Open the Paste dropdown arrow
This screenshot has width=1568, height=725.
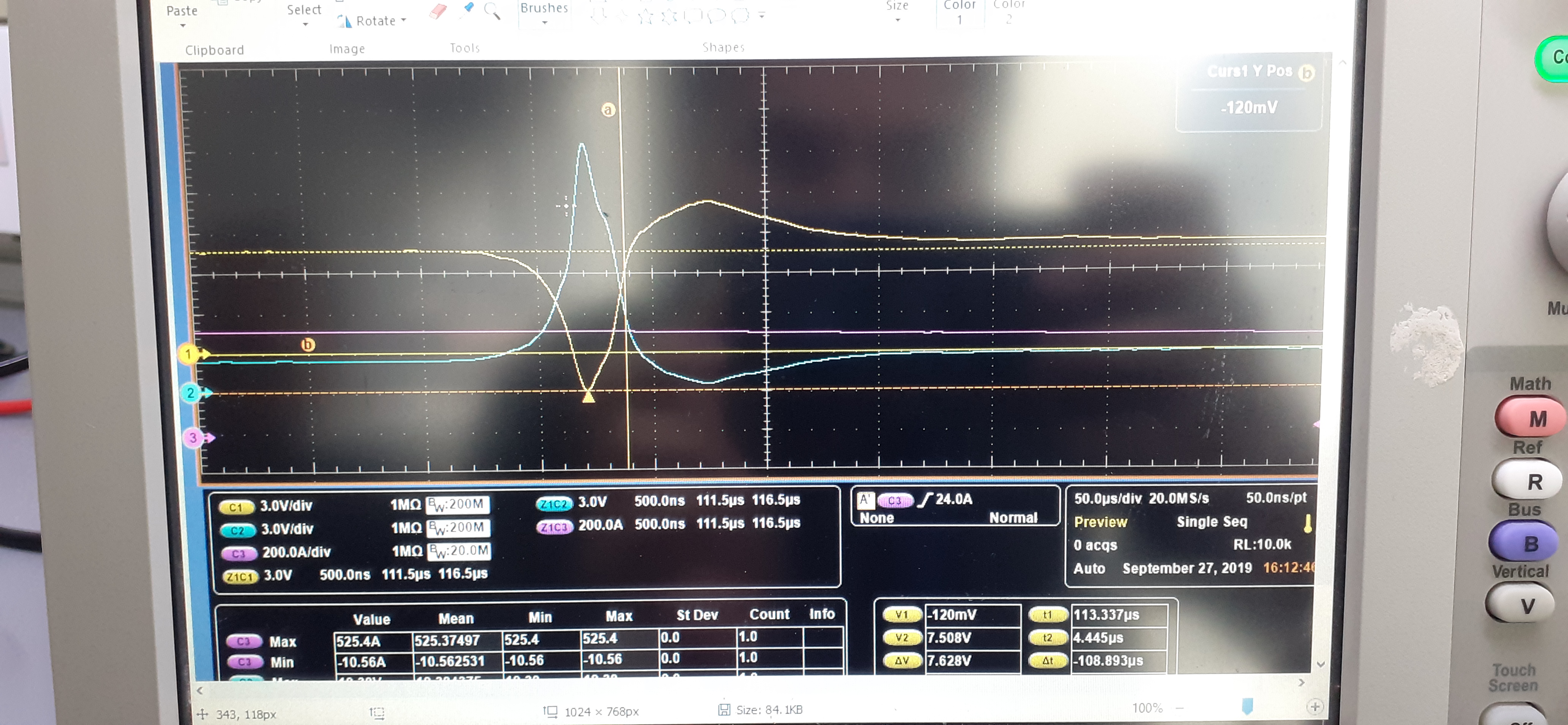183,25
